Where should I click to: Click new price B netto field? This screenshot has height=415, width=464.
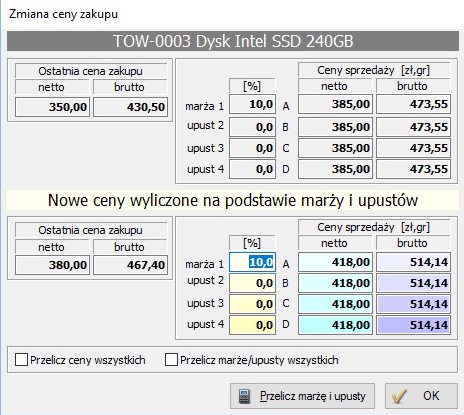coord(335,283)
